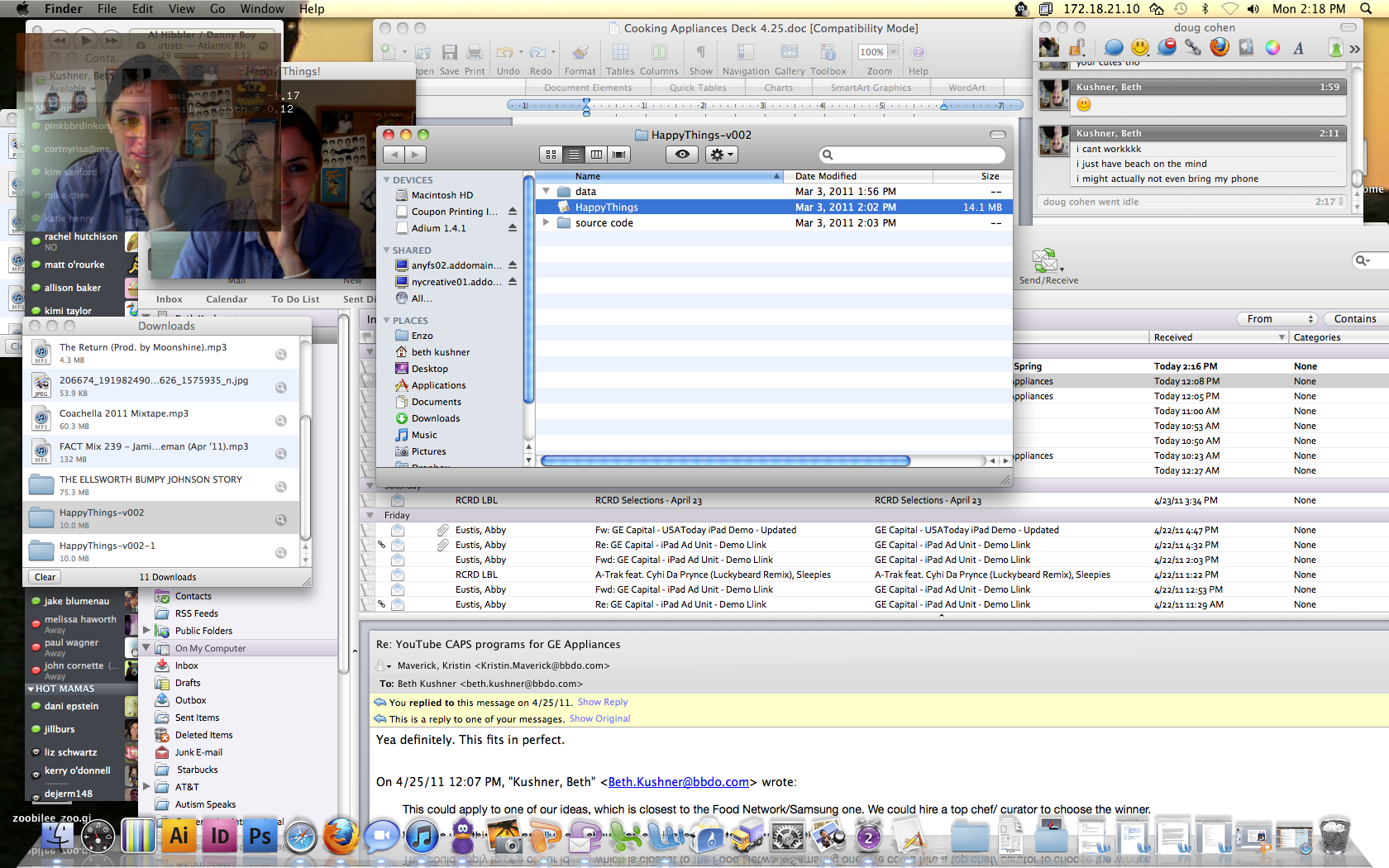Open the font panel 'A' in chat toolbar
The image size is (1389, 868).
pyautogui.click(x=1299, y=47)
